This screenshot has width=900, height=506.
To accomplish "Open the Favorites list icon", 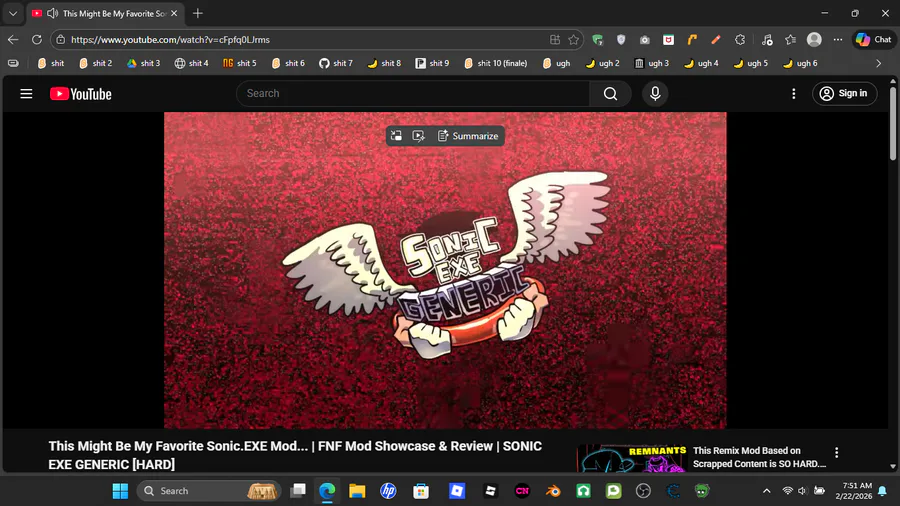I will [790, 40].
